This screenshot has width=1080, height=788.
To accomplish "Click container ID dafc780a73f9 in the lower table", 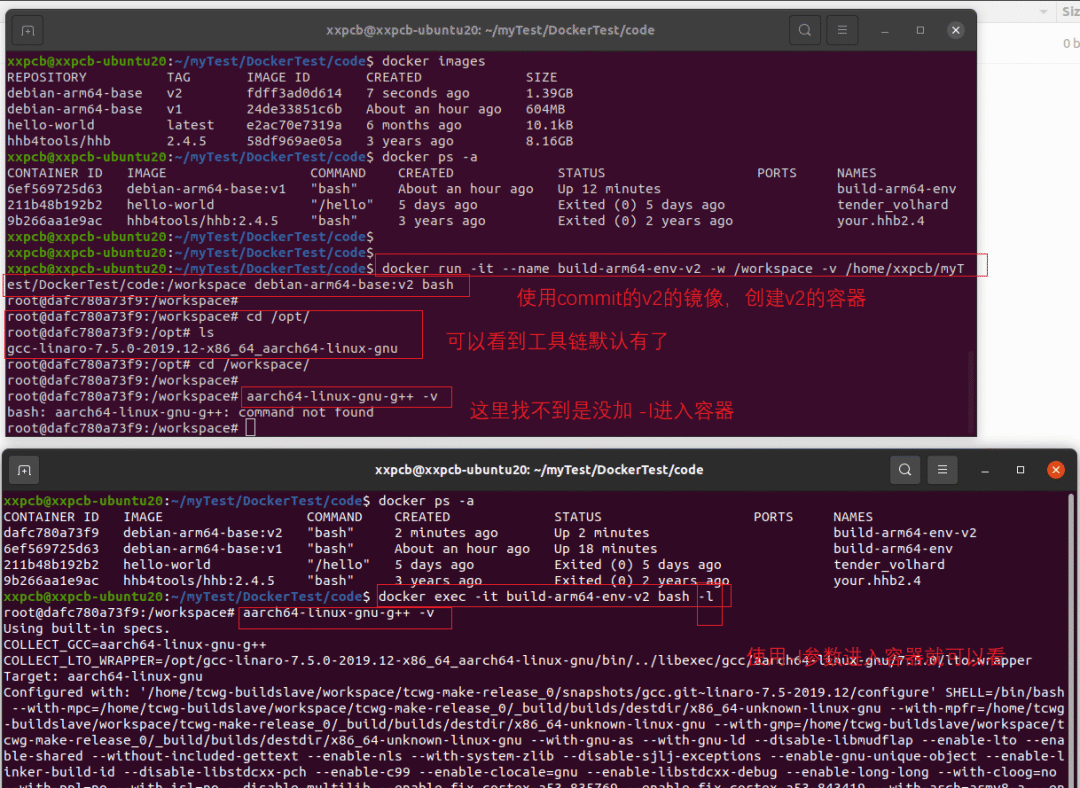I will (51, 532).
